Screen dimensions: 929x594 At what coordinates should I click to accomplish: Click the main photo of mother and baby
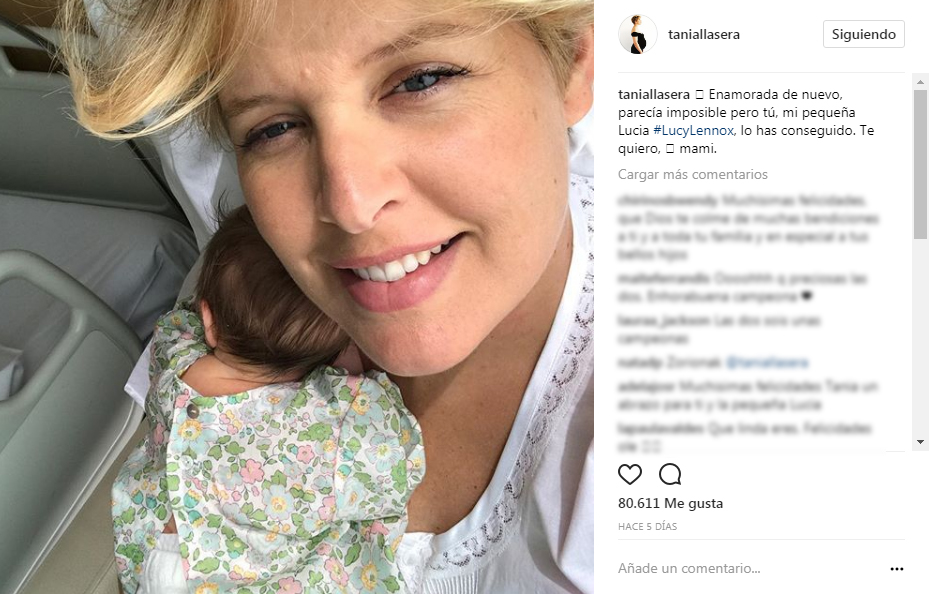[297, 297]
